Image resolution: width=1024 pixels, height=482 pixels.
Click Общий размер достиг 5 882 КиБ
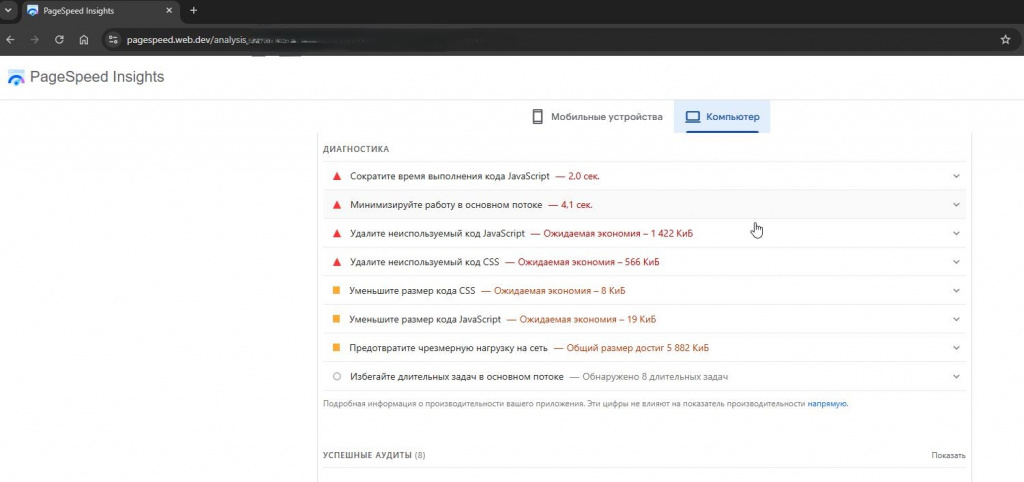click(x=637, y=348)
